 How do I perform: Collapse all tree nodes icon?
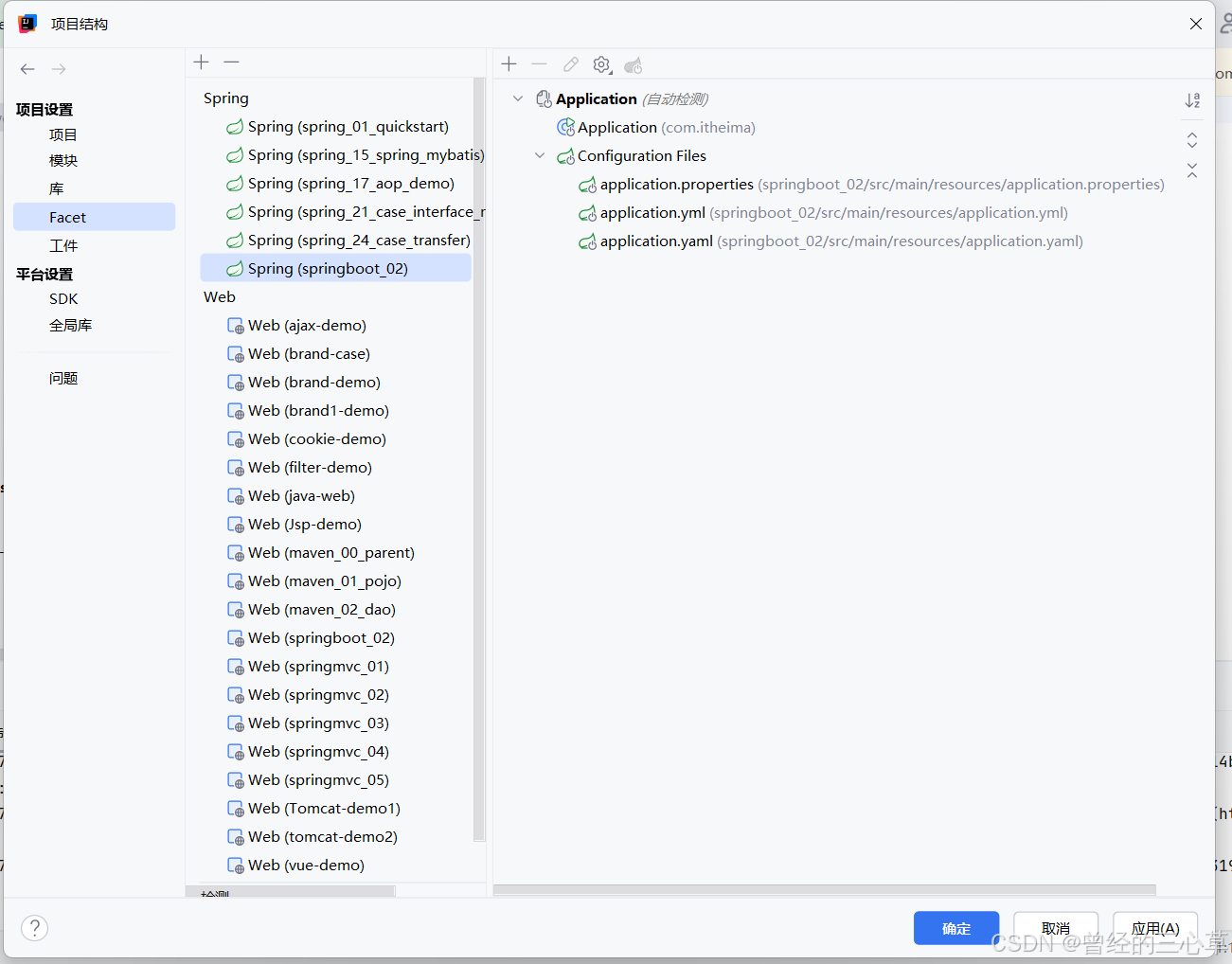tap(1192, 170)
